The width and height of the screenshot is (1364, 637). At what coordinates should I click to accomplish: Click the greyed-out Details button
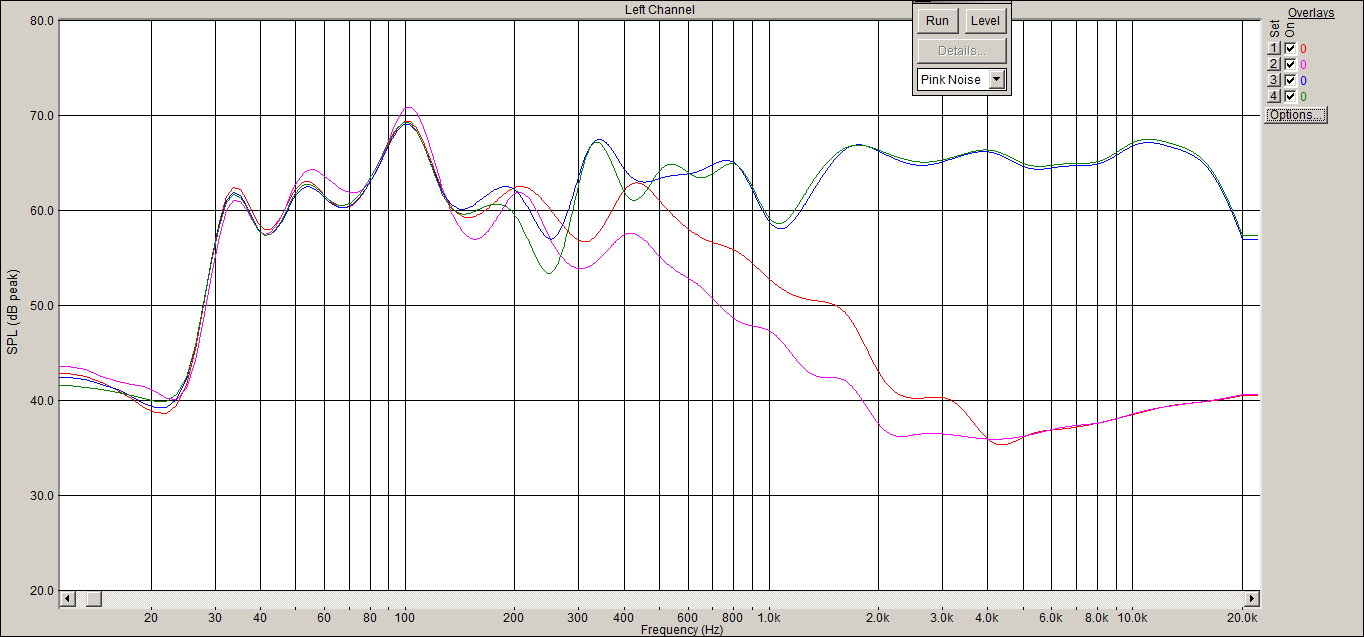click(961, 51)
